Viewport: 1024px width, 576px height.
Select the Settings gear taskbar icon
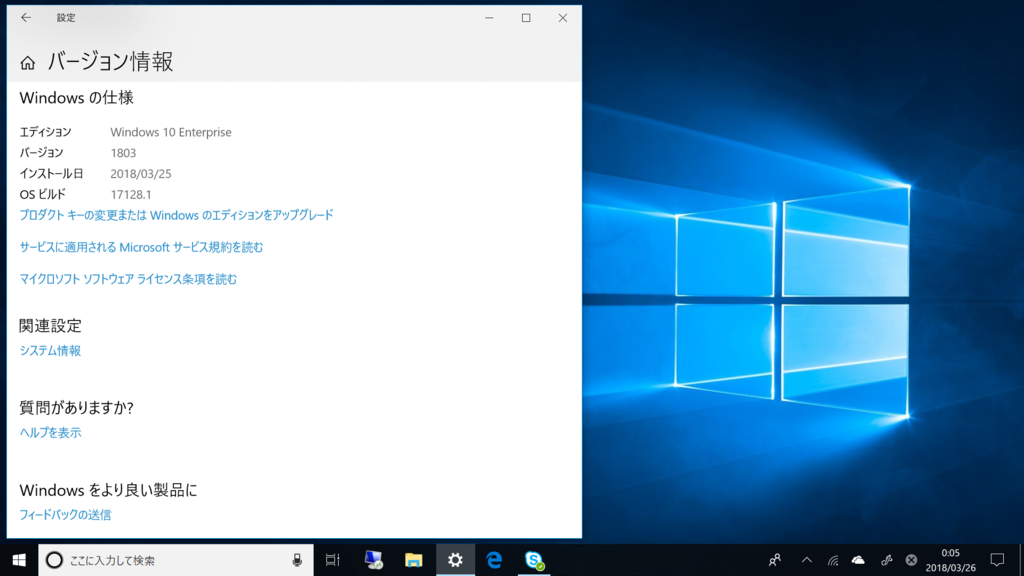point(455,560)
